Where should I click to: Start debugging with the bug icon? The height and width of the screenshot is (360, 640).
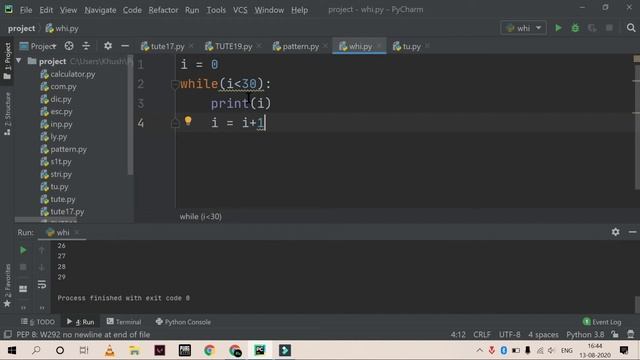coord(575,28)
